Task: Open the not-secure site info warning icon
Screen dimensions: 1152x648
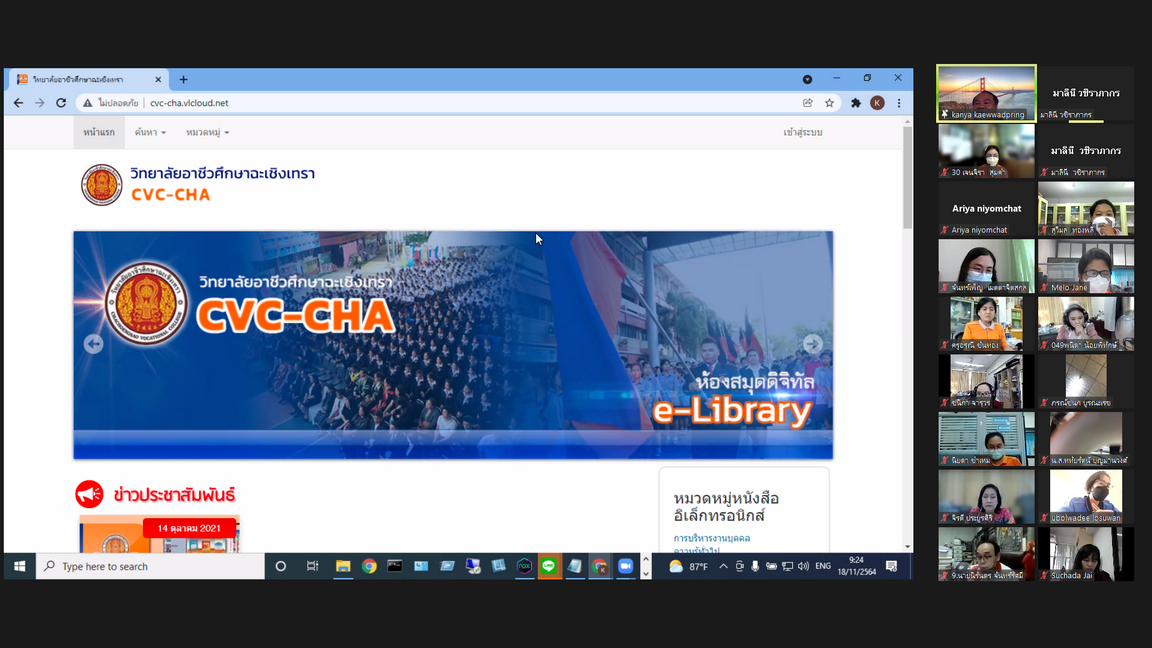Action: tap(87, 103)
